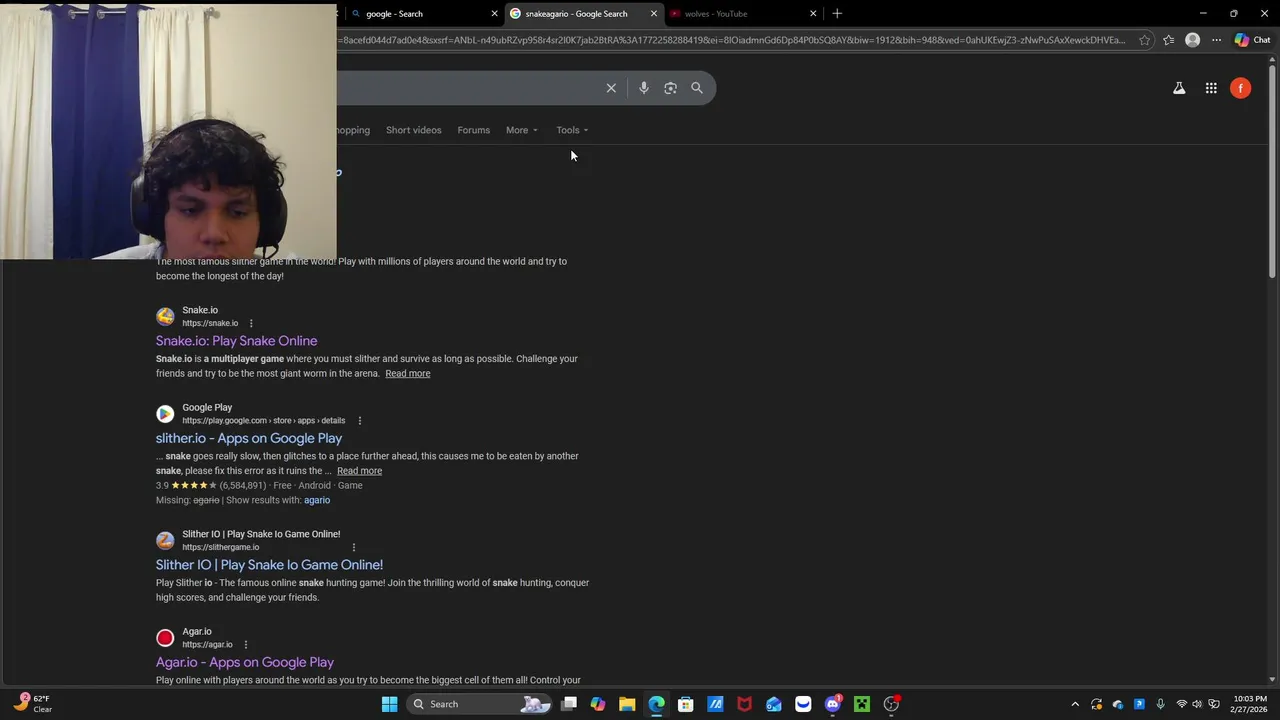Close the 'wolves - YouTube' tab

coord(813,14)
